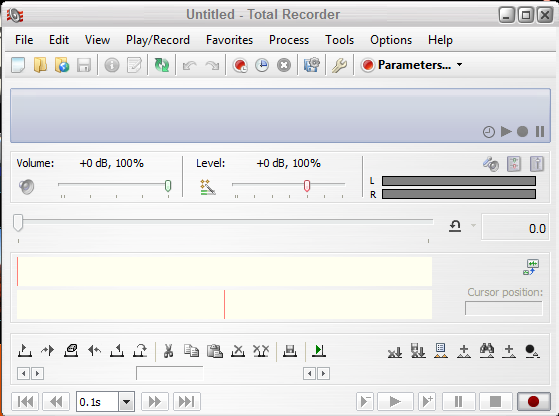This screenshot has width=559, height=416.
Task: Click the green convert arrows icon
Action: [x=161, y=65]
